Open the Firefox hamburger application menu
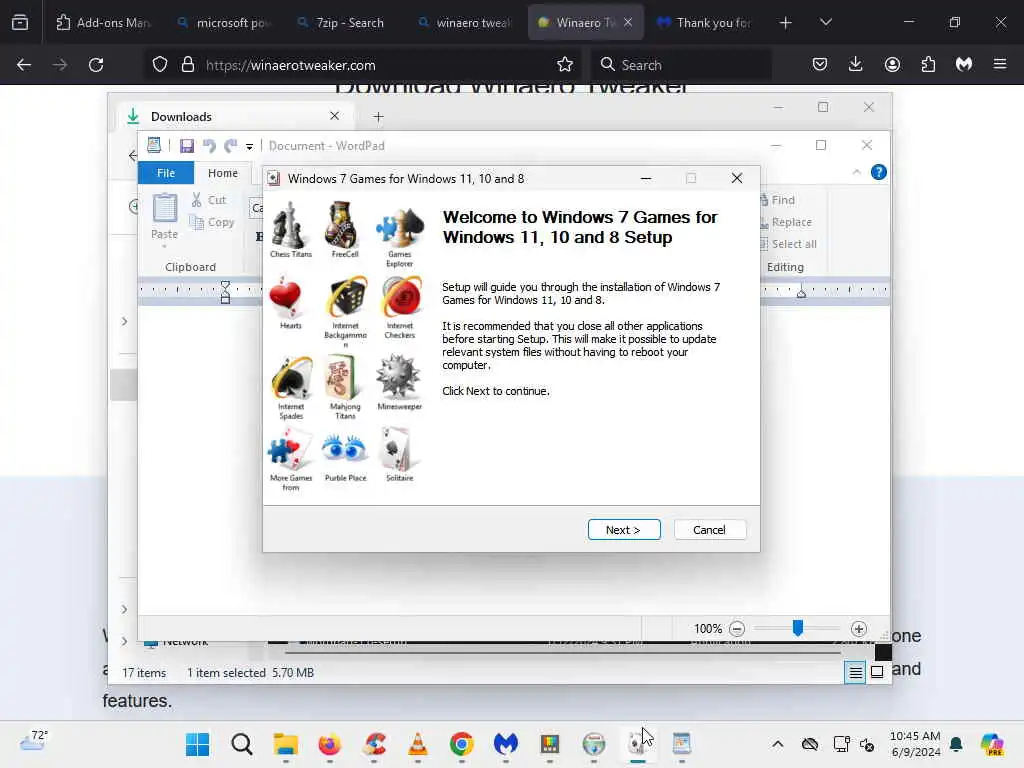Image resolution: width=1024 pixels, height=768 pixels. [x=1000, y=65]
